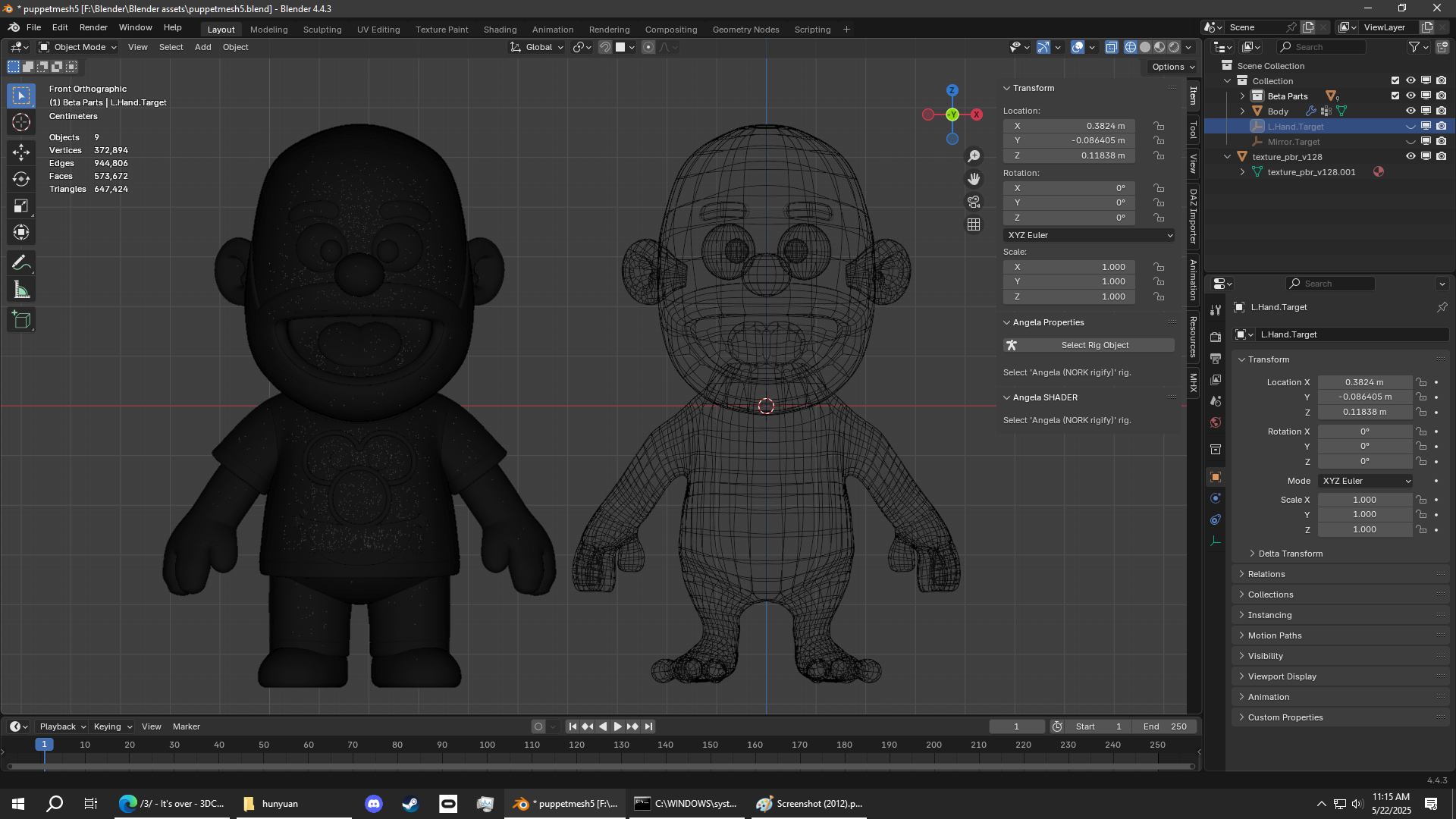
Task: Toggle Mirror.Target render camera icon
Action: [1441, 141]
